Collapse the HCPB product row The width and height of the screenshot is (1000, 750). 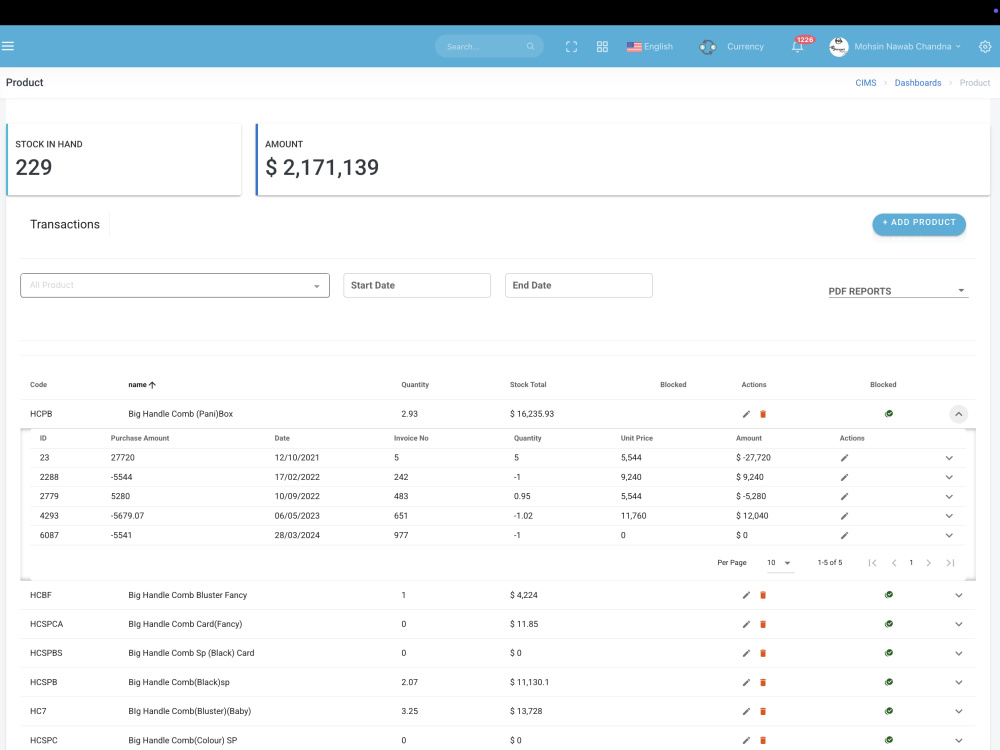tap(958, 414)
